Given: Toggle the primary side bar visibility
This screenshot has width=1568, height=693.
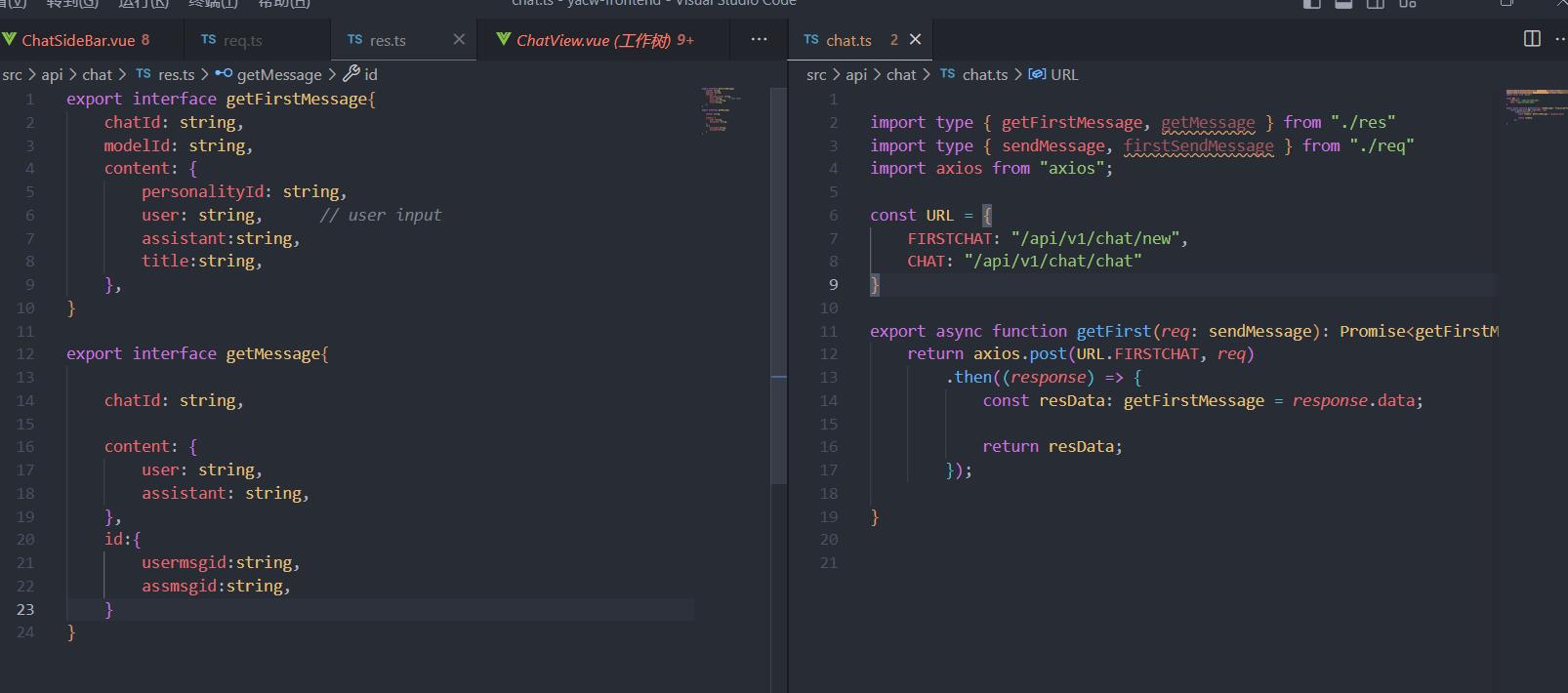Looking at the screenshot, I should click(x=1311, y=4).
